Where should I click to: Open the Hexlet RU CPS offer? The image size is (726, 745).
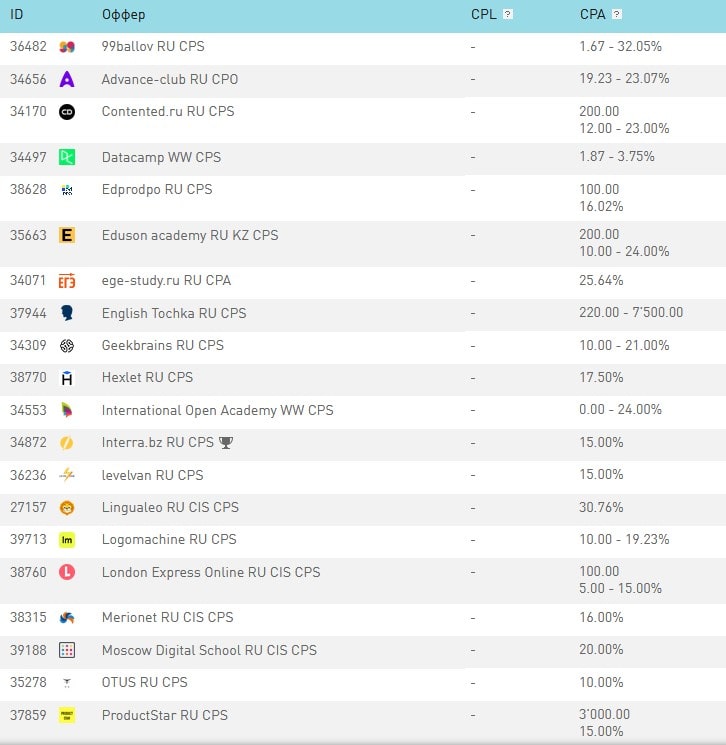point(147,377)
